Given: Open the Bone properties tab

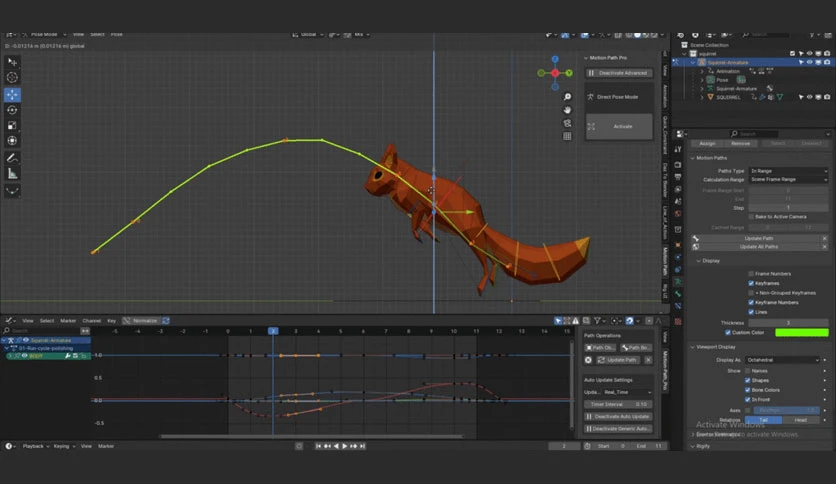Looking at the screenshot, I should pyautogui.click(x=678, y=294).
